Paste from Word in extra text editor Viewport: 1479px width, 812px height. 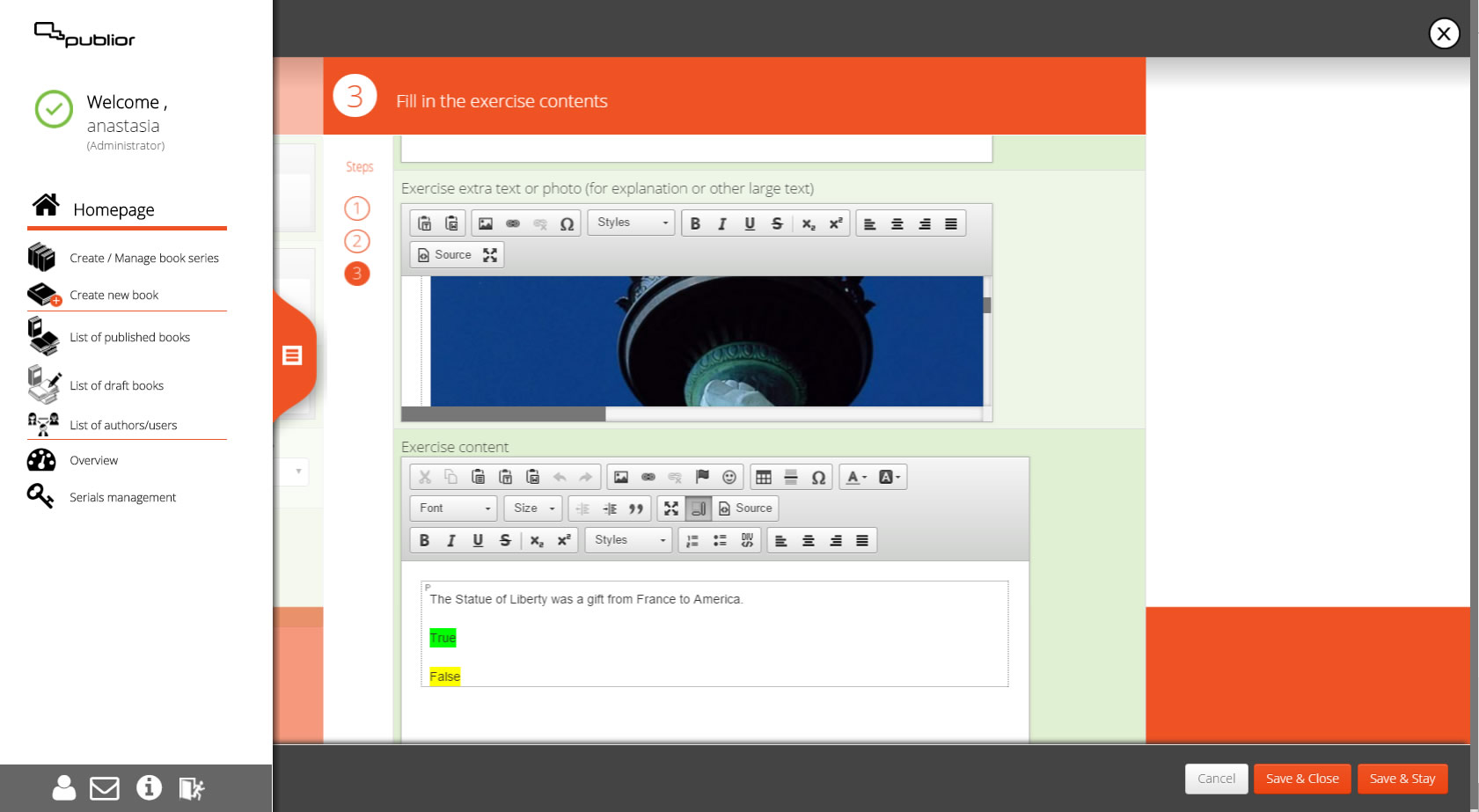tap(452, 223)
